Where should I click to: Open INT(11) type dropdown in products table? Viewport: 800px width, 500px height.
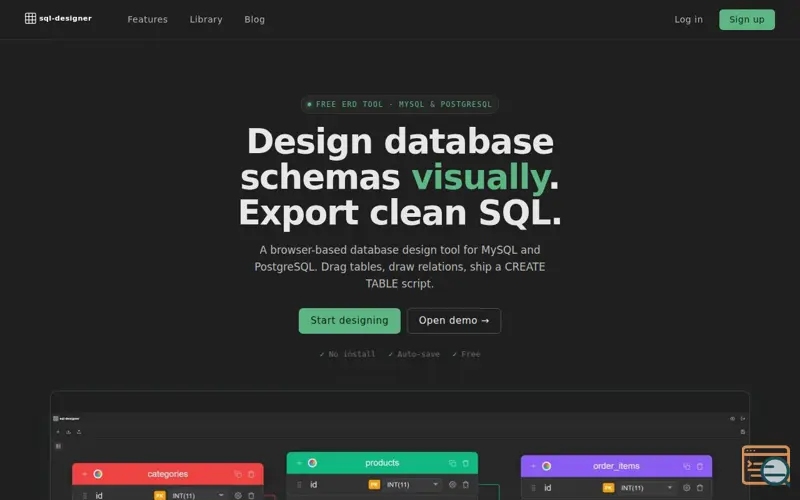pos(412,485)
